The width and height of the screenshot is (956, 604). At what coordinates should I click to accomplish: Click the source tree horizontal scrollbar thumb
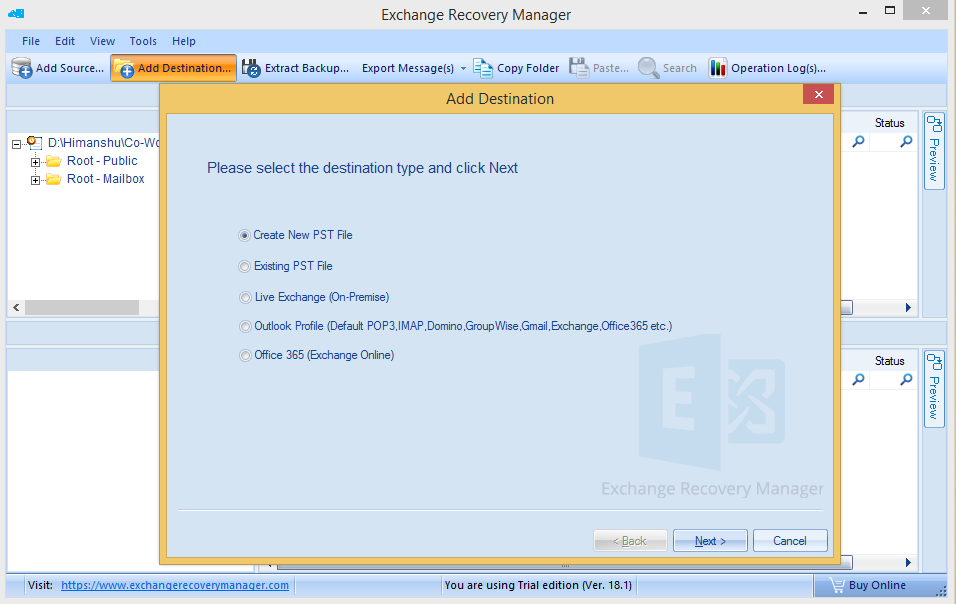[82, 308]
